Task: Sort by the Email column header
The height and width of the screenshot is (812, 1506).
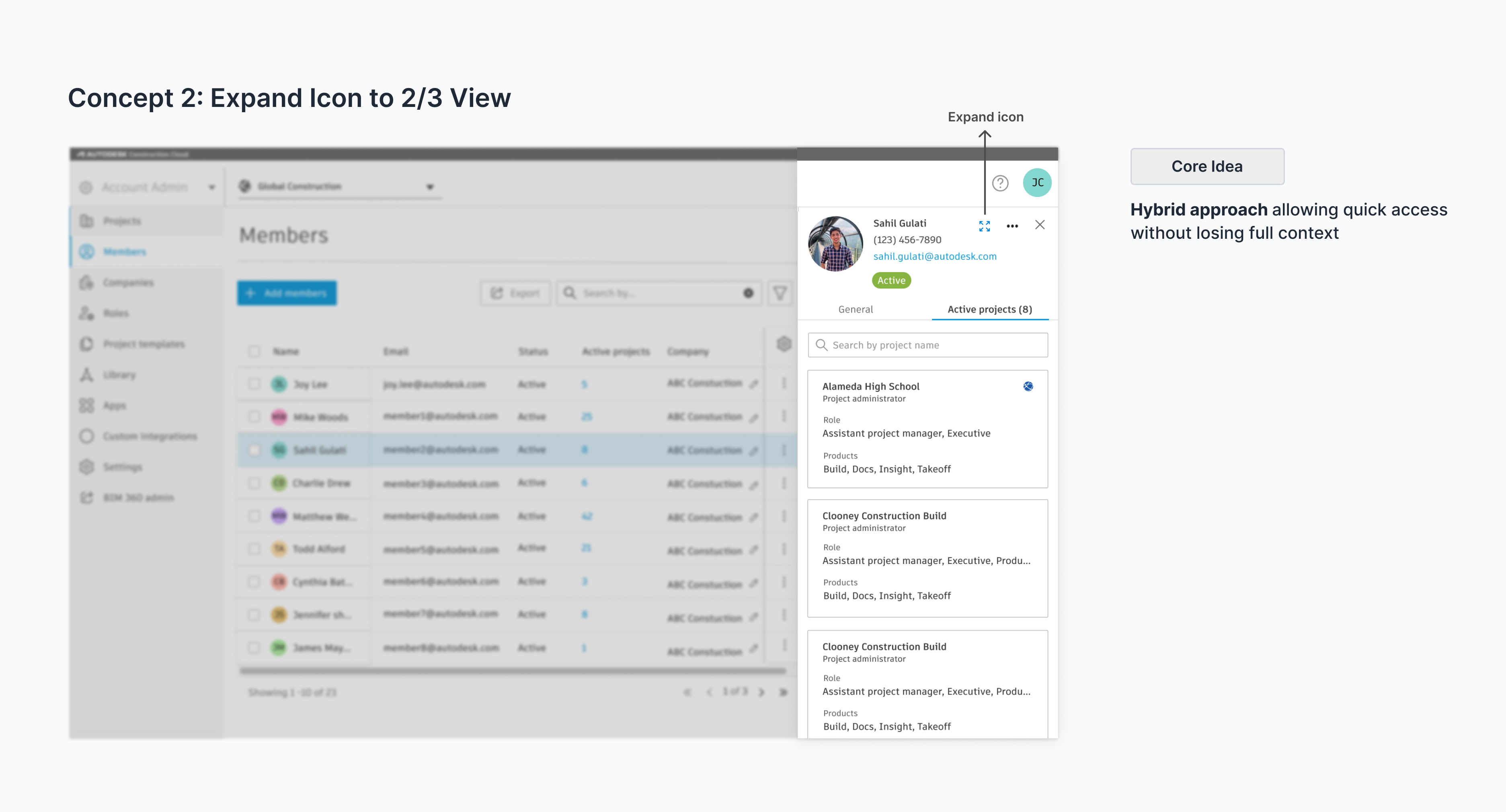Action: click(x=396, y=351)
